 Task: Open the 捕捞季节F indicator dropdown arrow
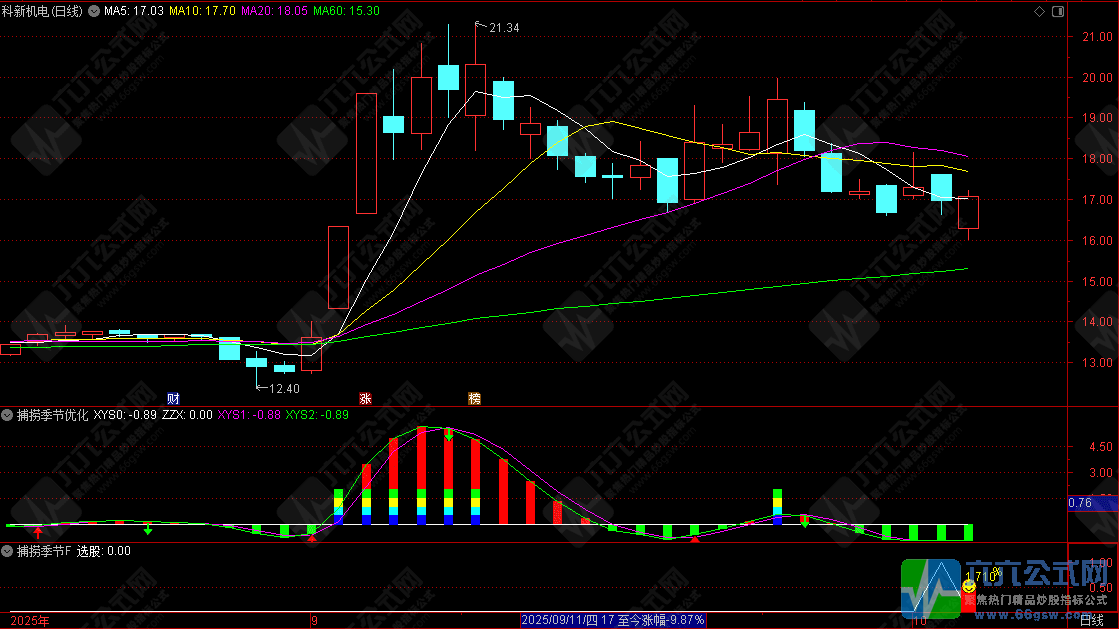point(10,551)
